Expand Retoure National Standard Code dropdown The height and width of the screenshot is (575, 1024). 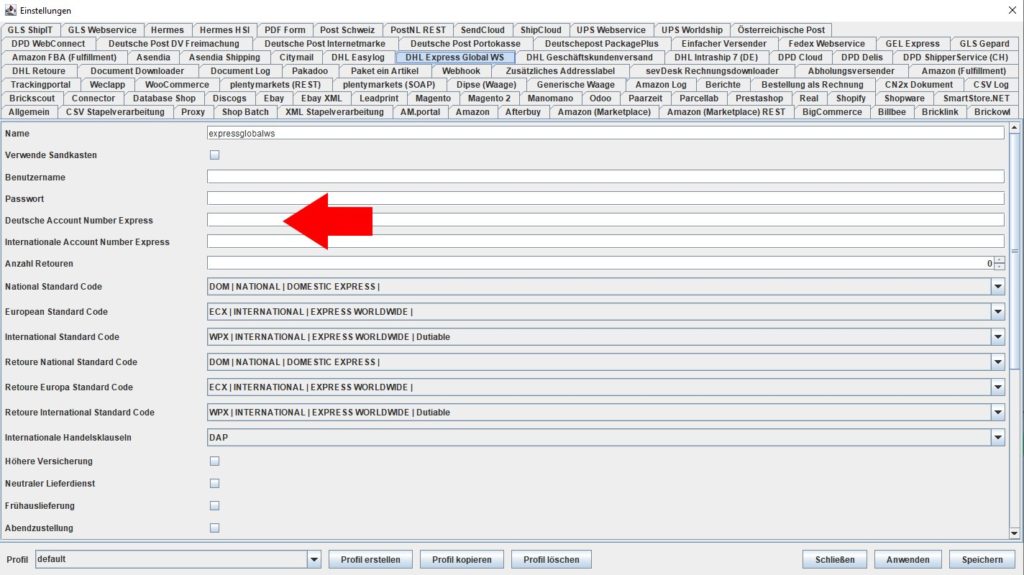pos(997,362)
